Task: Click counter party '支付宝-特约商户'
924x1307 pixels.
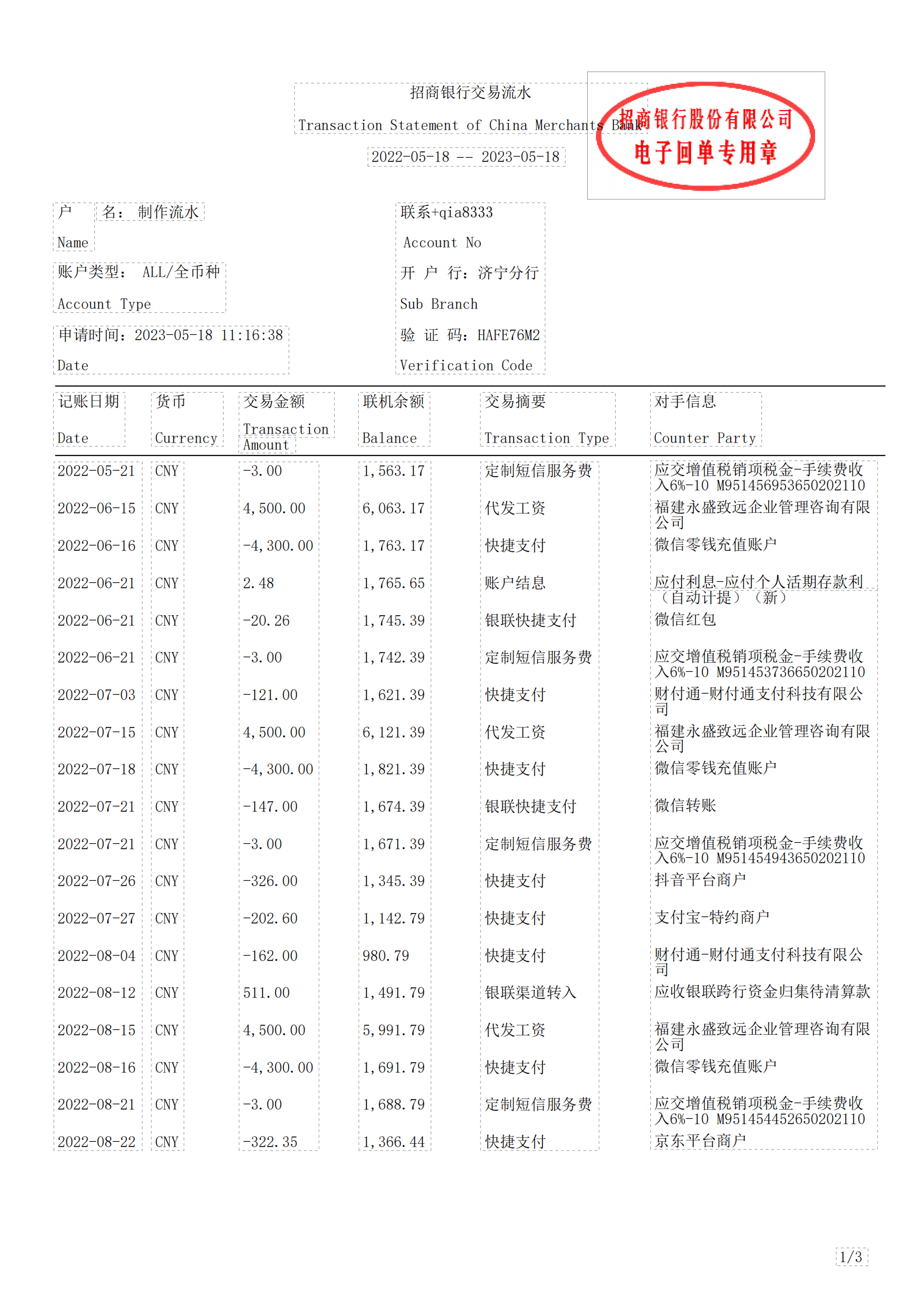Action: (712, 917)
